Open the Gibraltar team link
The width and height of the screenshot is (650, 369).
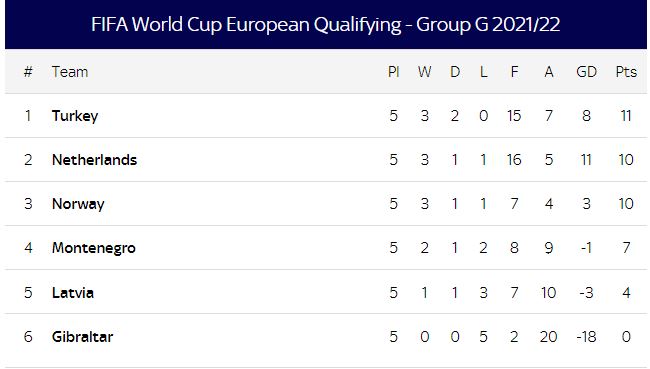82,337
